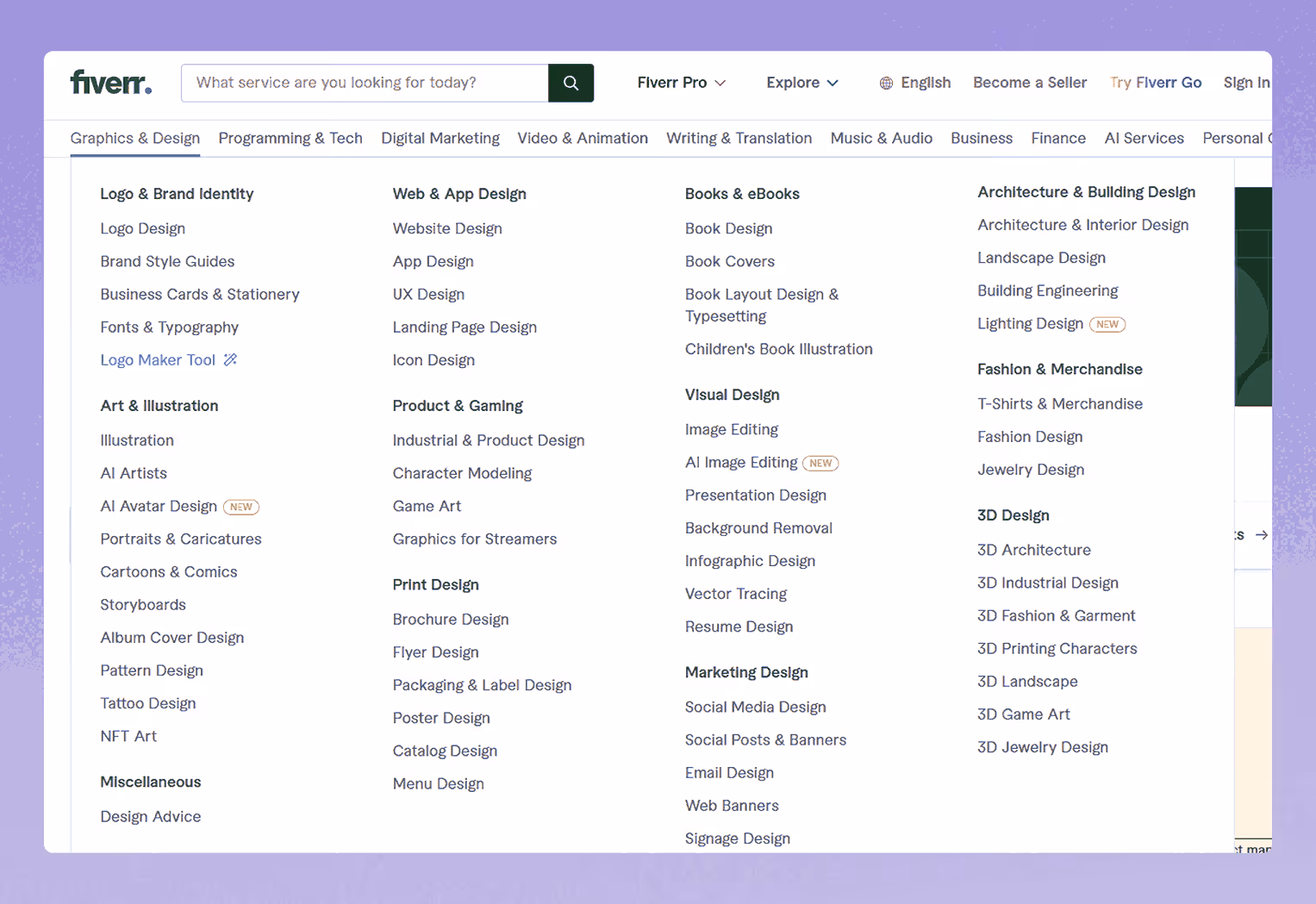Open Background Removal subcategory
Viewport: 1316px width, 904px height.
[x=758, y=527]
